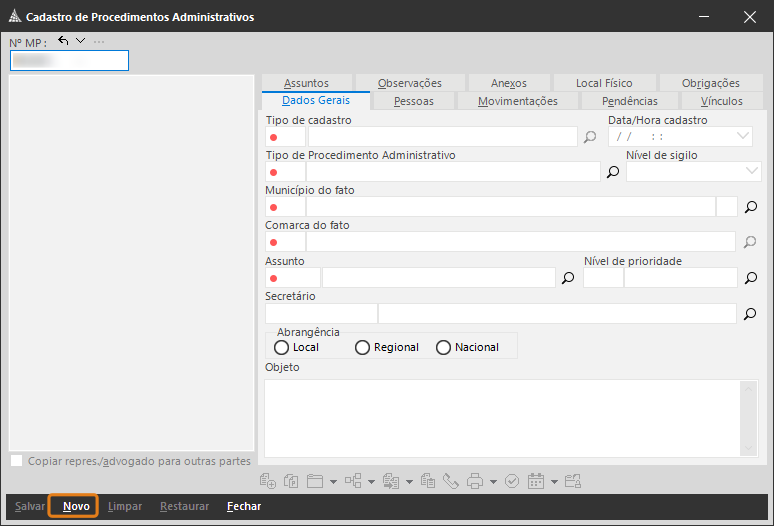Open the Movimentações tab
This screenshot has width=774, height=526.
(518, 101)
